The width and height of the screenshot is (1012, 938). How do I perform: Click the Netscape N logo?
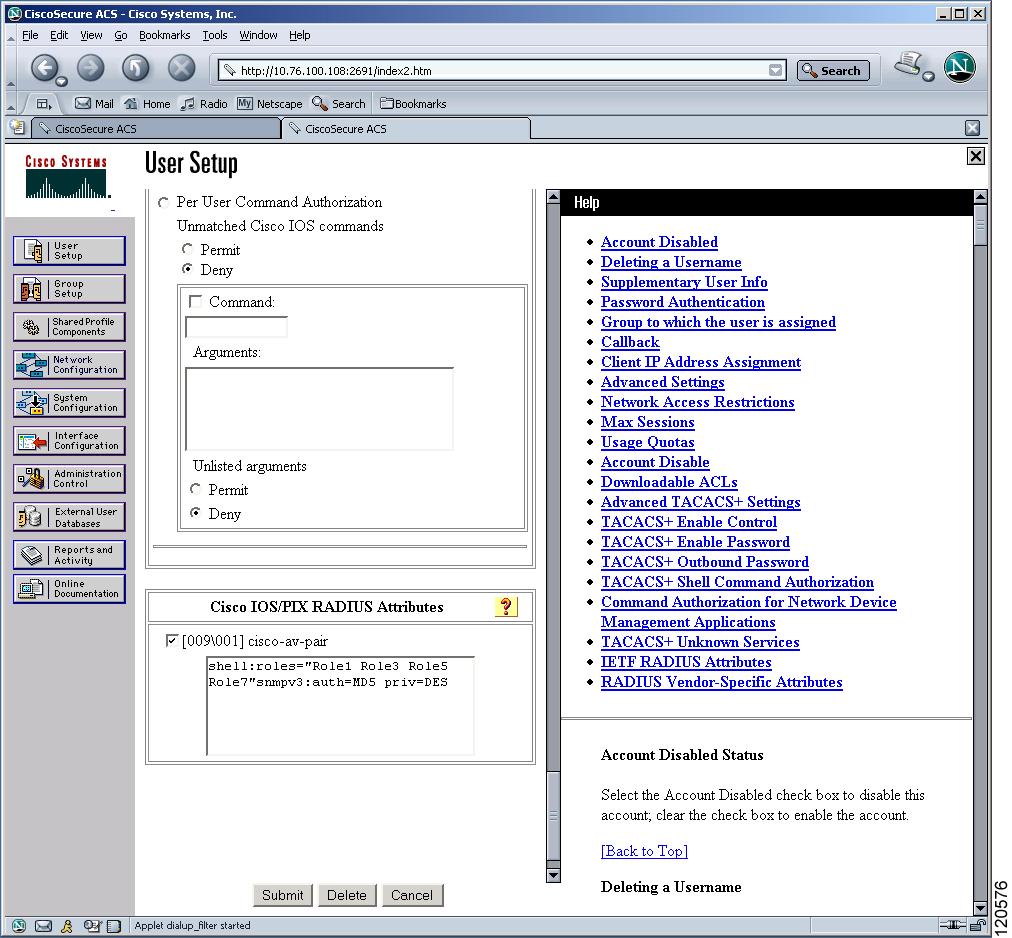[960, 67]
